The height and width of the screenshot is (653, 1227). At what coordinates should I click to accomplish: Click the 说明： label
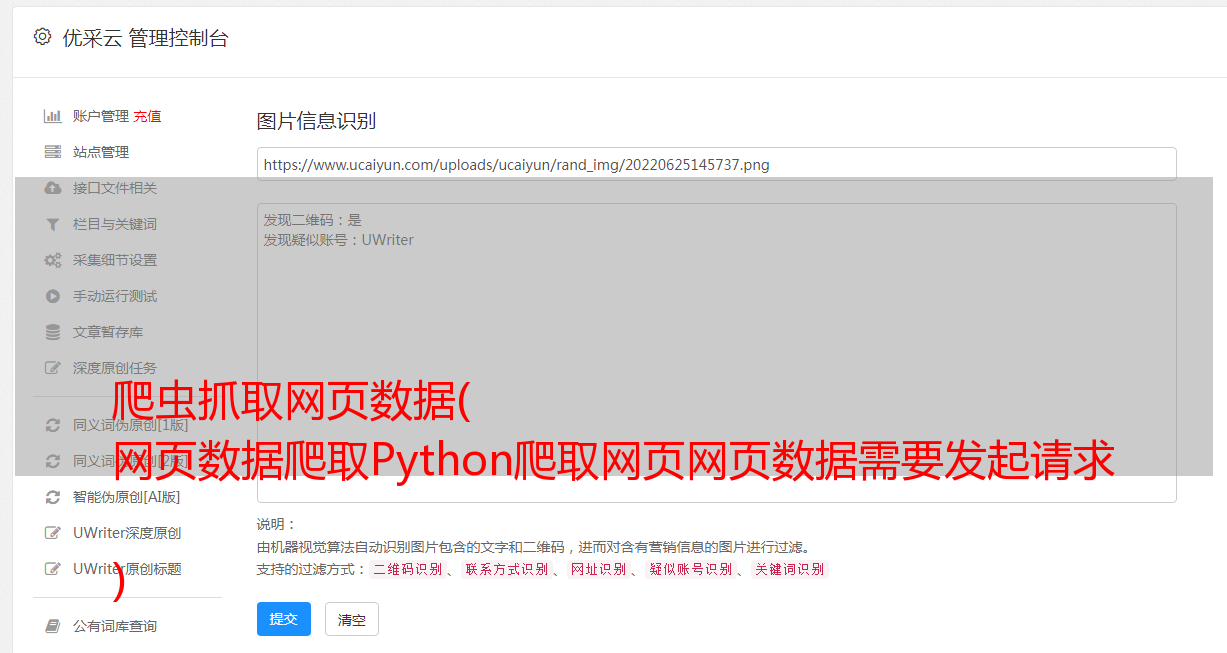click(x=276, y=524)
